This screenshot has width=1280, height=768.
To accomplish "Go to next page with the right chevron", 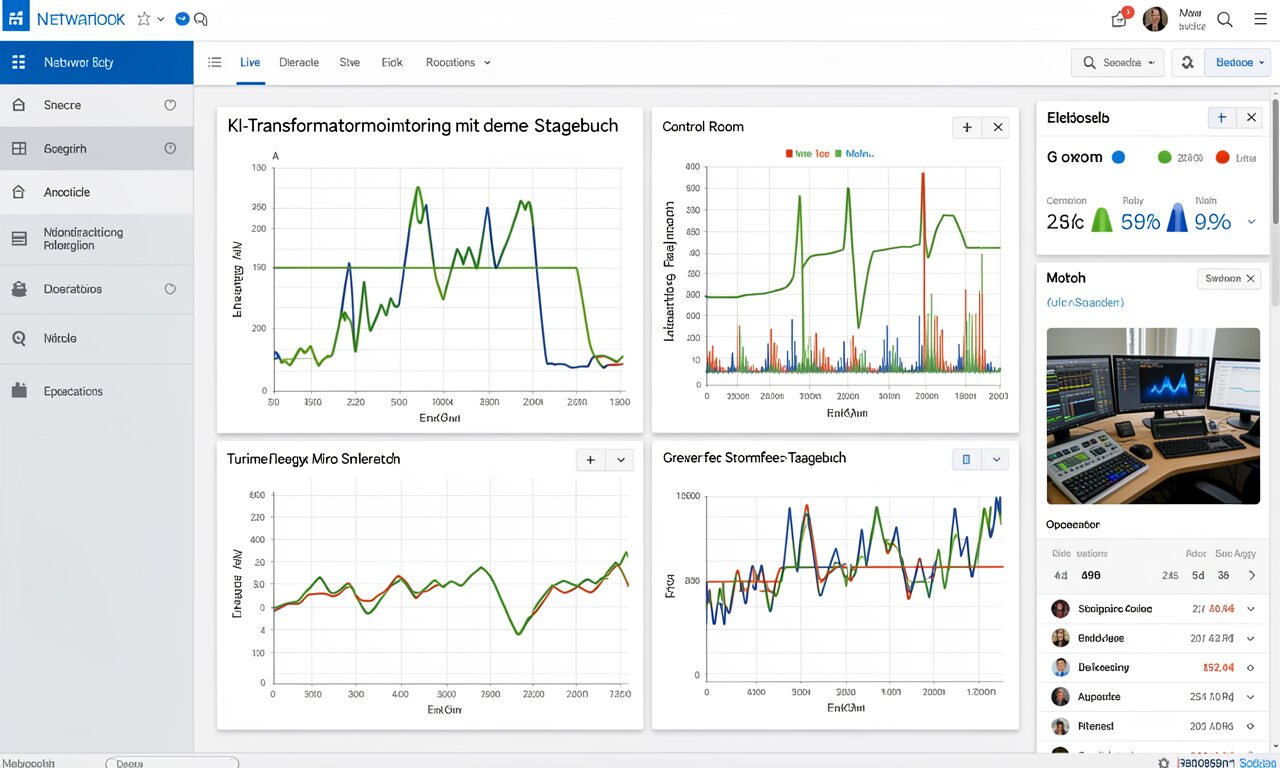I will [1252, 576].
